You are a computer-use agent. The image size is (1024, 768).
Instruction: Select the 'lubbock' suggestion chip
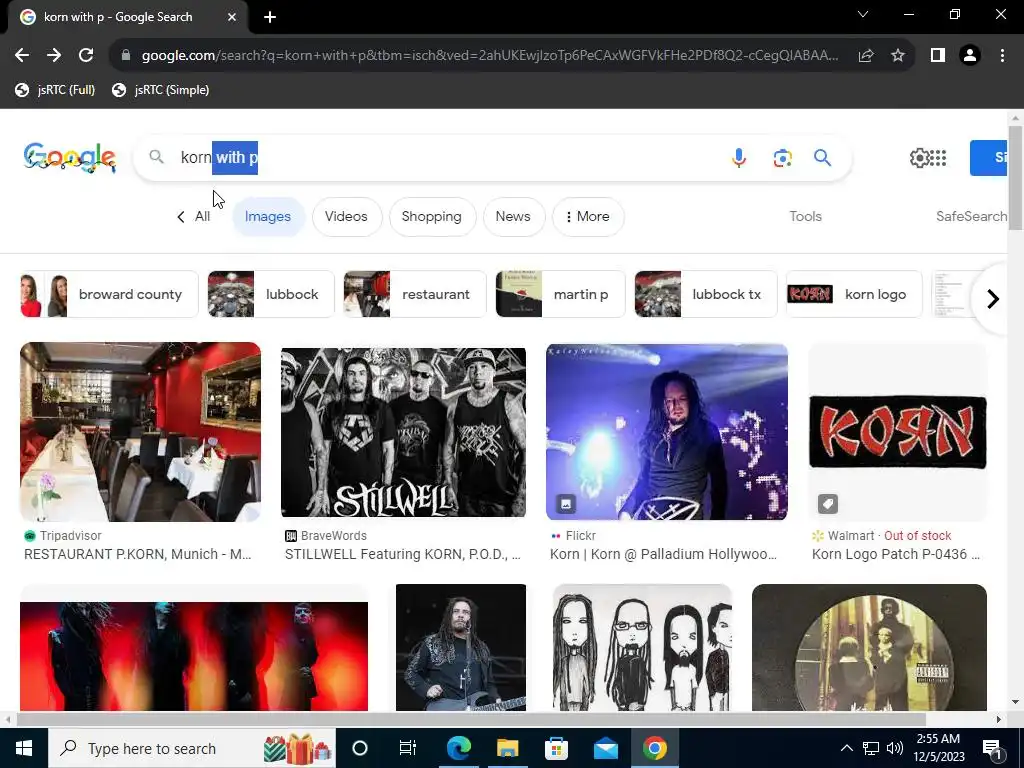coord(270,295)
